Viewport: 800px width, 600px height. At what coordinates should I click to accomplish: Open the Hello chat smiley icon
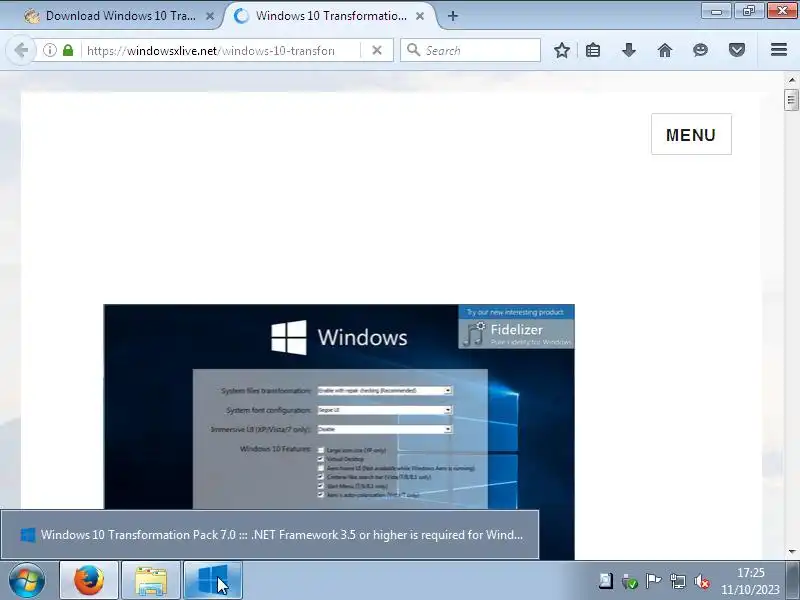pos(701,50)
